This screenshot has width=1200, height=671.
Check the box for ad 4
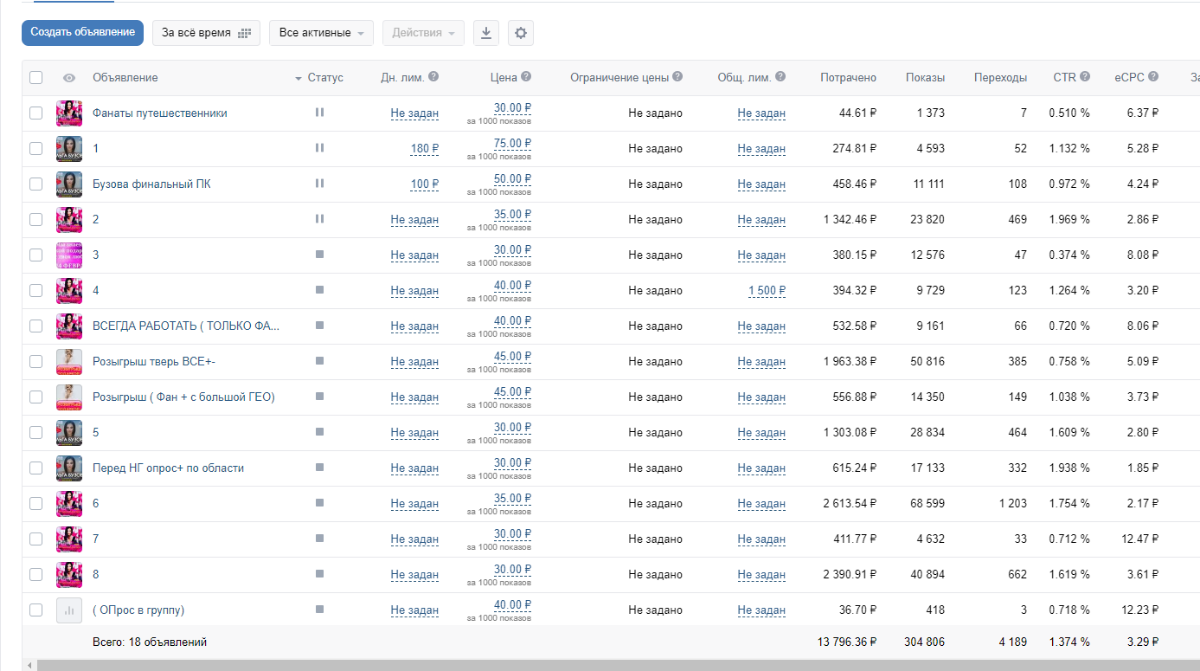click(x=36, y=290)
